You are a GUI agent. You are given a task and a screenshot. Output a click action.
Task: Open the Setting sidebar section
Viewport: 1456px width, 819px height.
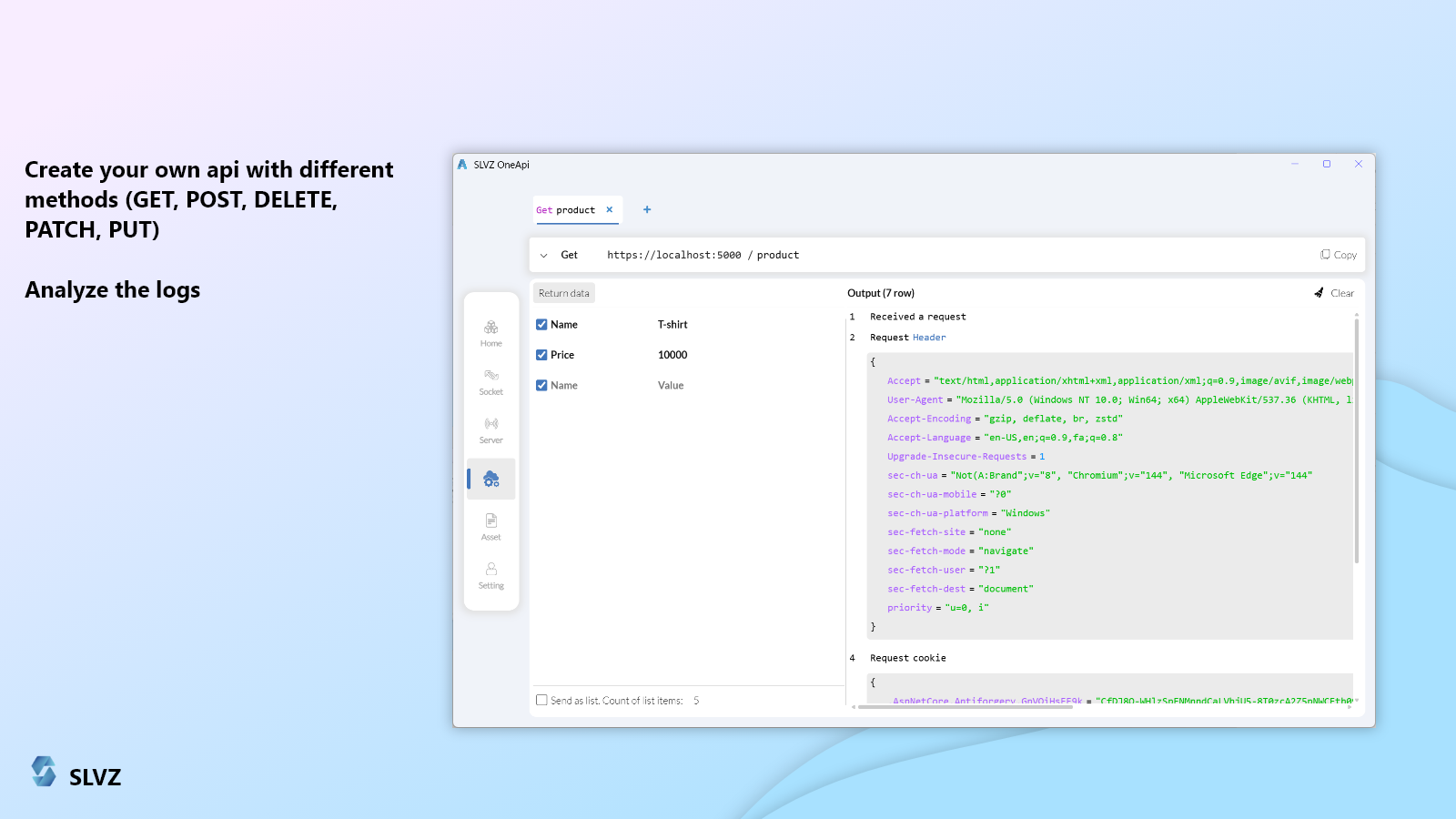click(490, 574)
